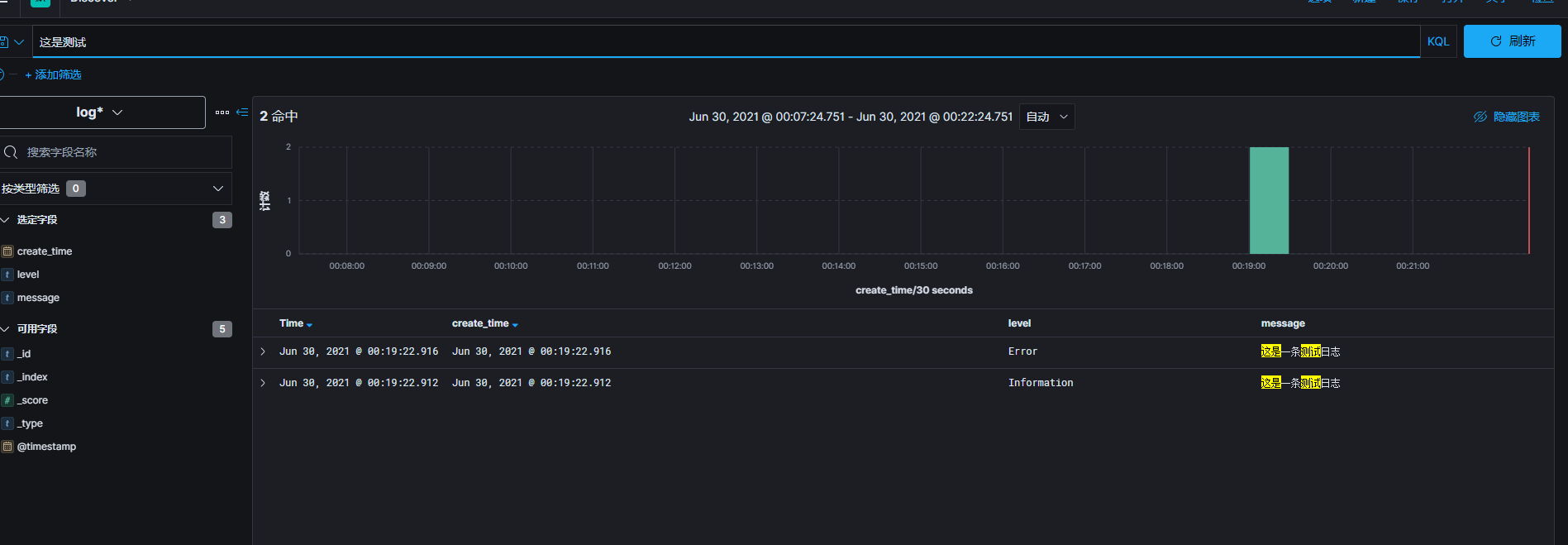Click the number type icon next to _score
The image size is (1568, 545).
(x=7, y=400)
